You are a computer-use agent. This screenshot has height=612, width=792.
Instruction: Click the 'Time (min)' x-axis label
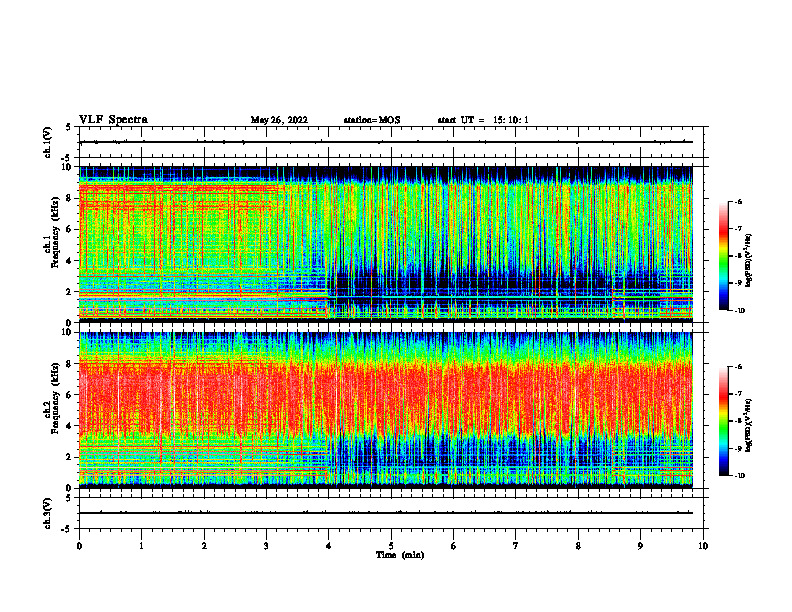[400, 555]
